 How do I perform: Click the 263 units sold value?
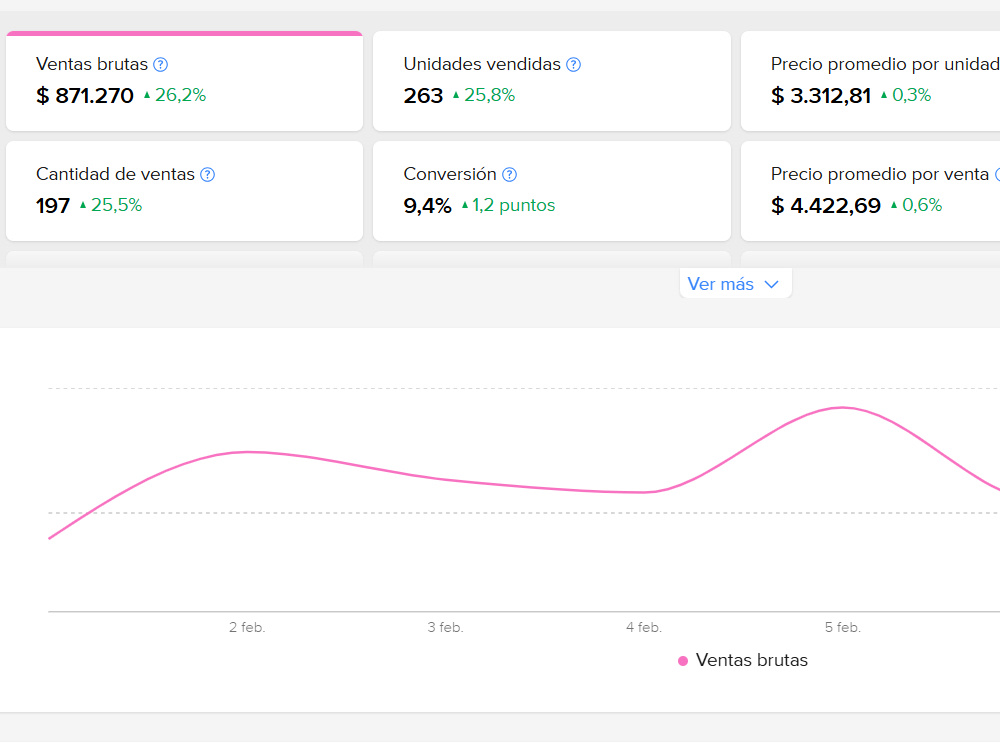point(423,96)
